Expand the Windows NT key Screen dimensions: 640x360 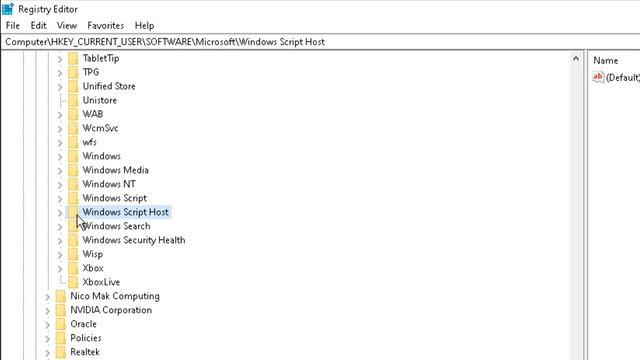coord(60,185)
